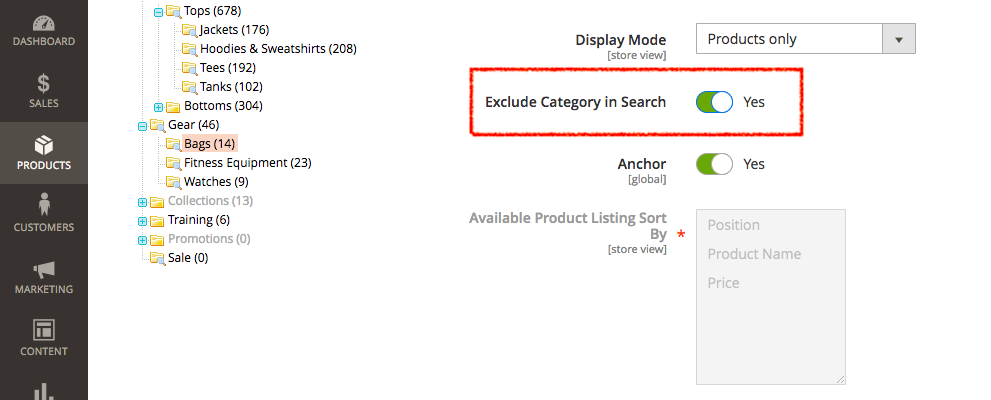Open the Dashboard gauge icon
991x400 pixels.
tap(44, 23)
